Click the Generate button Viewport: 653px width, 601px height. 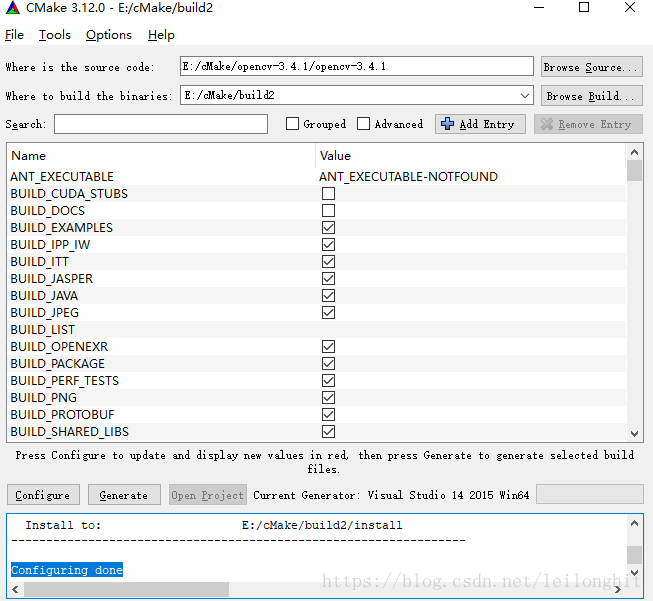tap(124, 495)
